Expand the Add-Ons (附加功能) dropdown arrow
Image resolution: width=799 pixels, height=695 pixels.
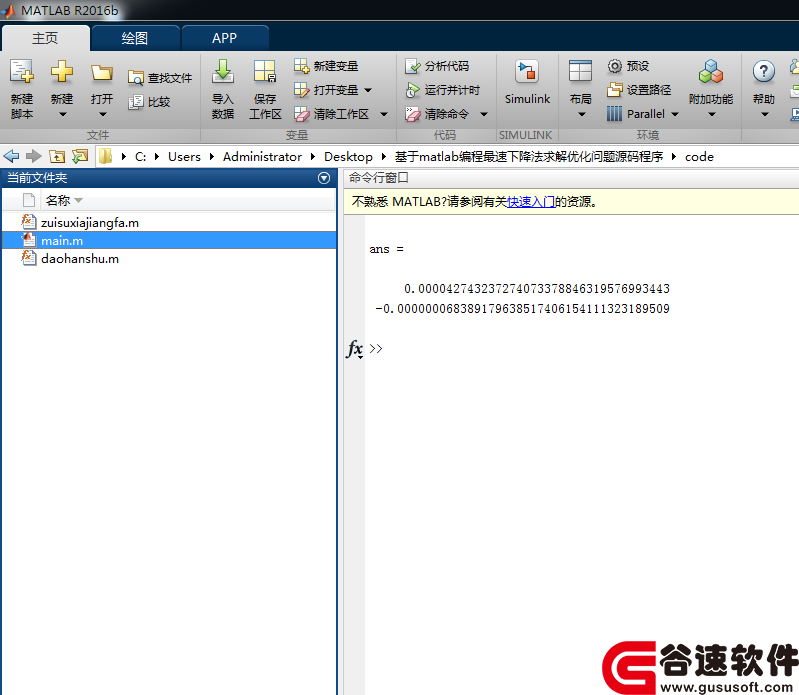point(712,115)
